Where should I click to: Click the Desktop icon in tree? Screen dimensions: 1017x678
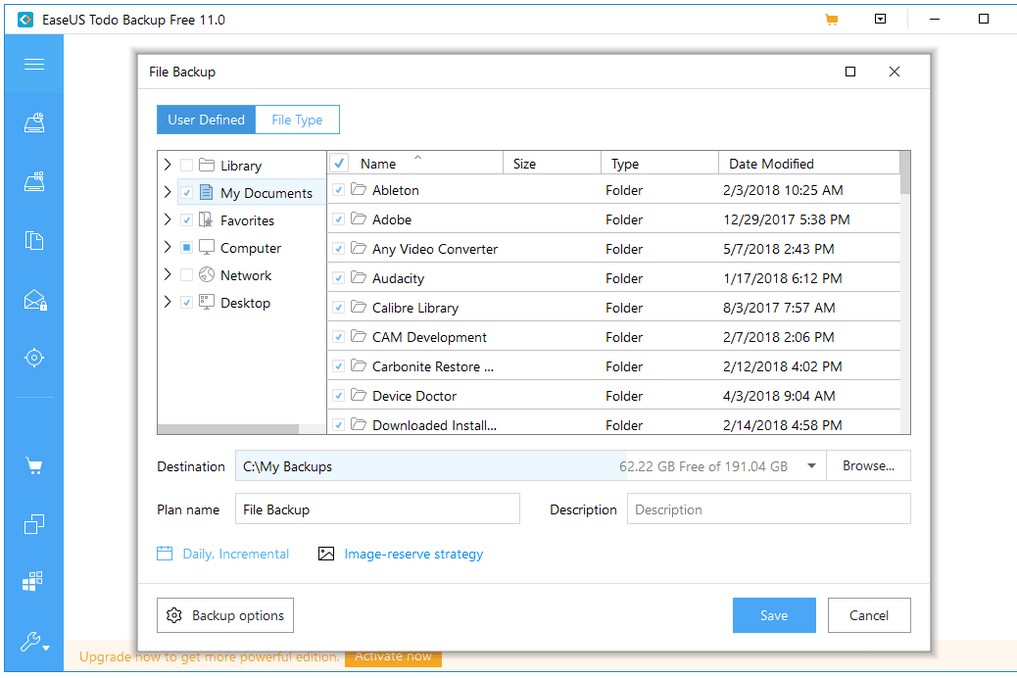206,302
